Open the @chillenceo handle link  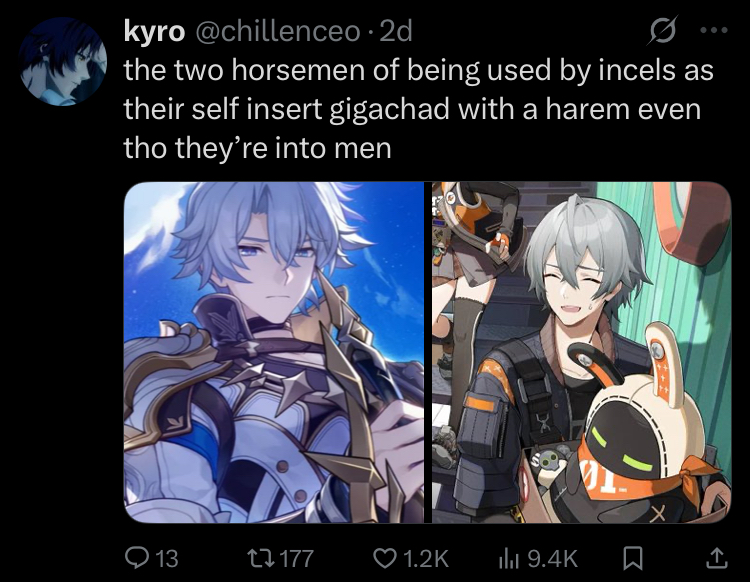coord(276,32)
